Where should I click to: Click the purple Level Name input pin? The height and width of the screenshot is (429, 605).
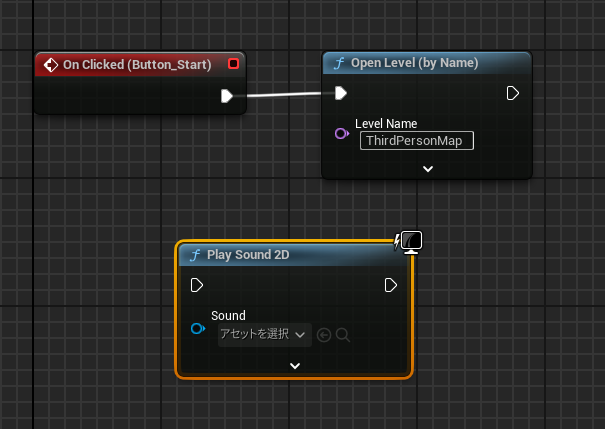[342, 133]
